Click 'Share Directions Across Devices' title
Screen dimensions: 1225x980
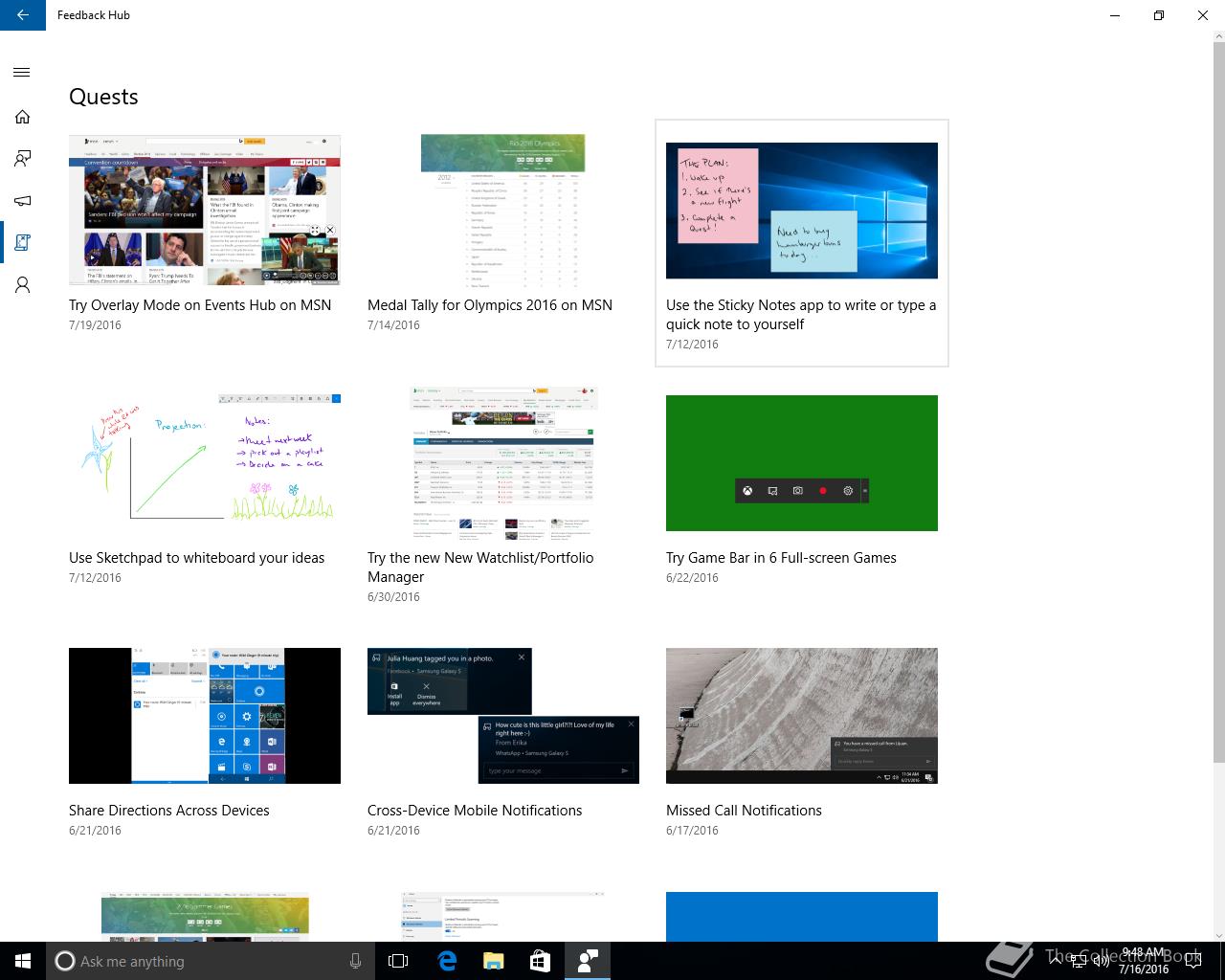pos(169,811)
